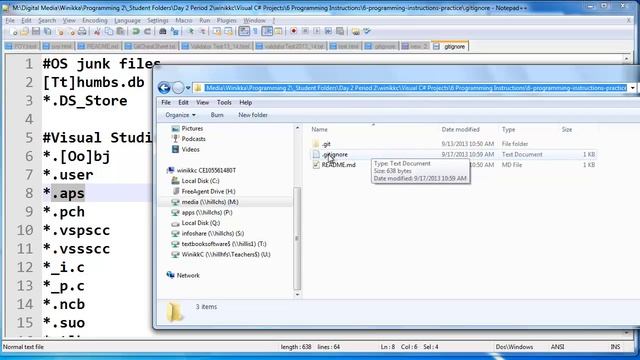640x360 pixels.
Task: Select Local Disk (Q:) in navigation pane
Action: pyautogui.click(x=200, y=223)
